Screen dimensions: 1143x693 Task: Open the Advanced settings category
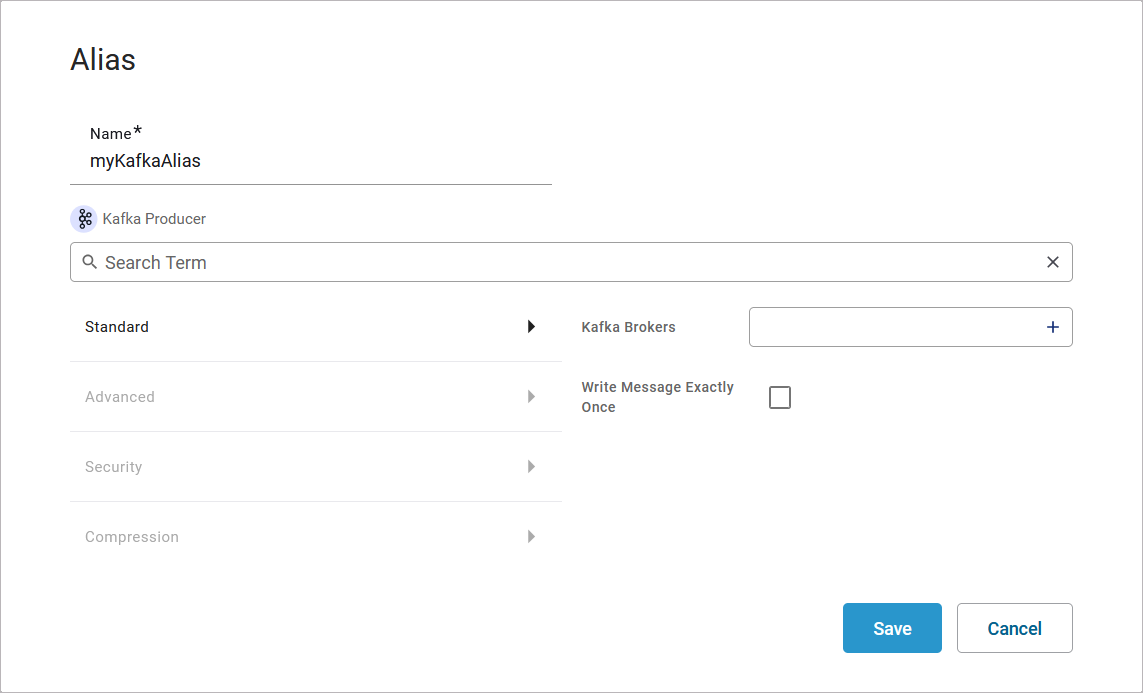[120, 397]
